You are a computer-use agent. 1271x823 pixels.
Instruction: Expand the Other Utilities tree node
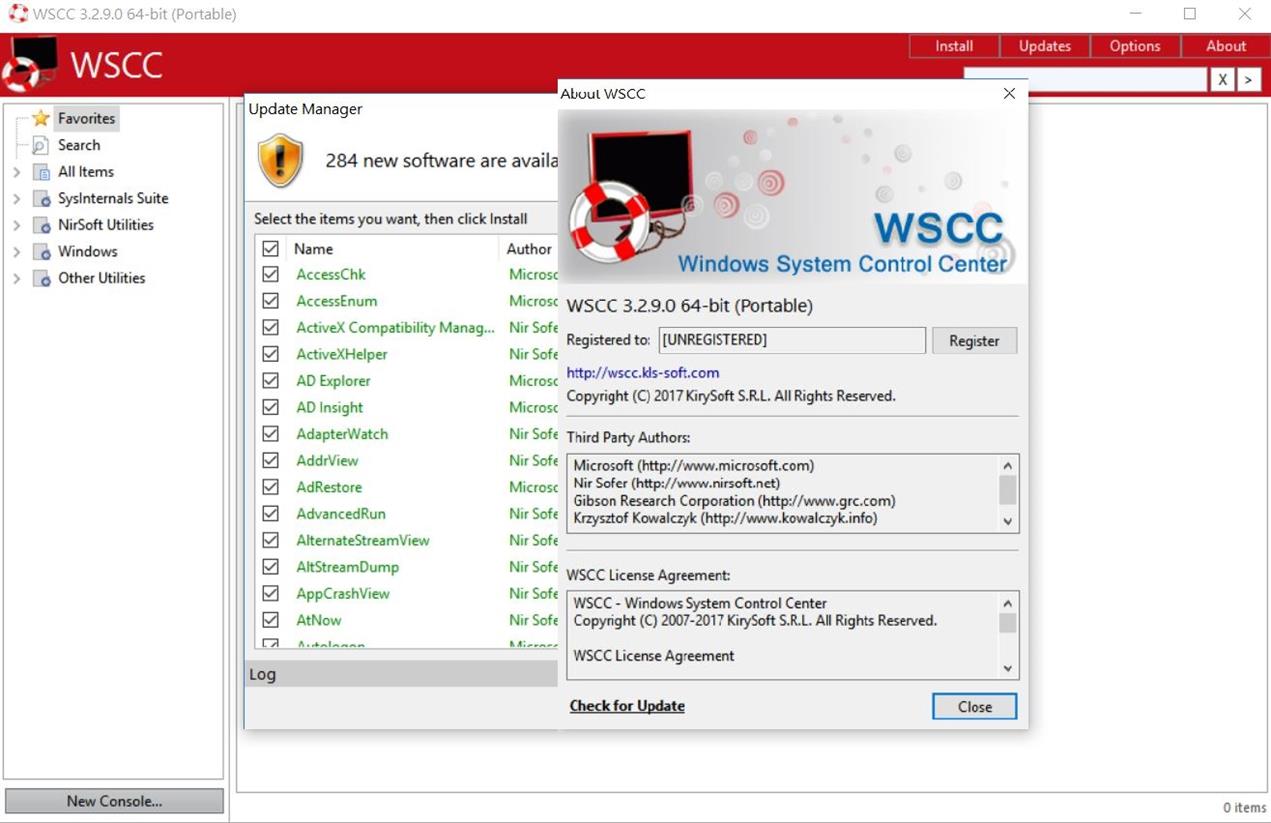click(x=16, y=278)
